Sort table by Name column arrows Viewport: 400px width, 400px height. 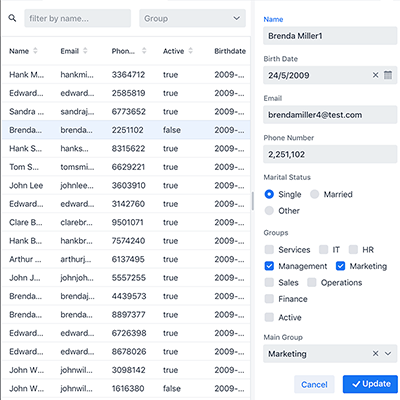click(x=35, y=51)
